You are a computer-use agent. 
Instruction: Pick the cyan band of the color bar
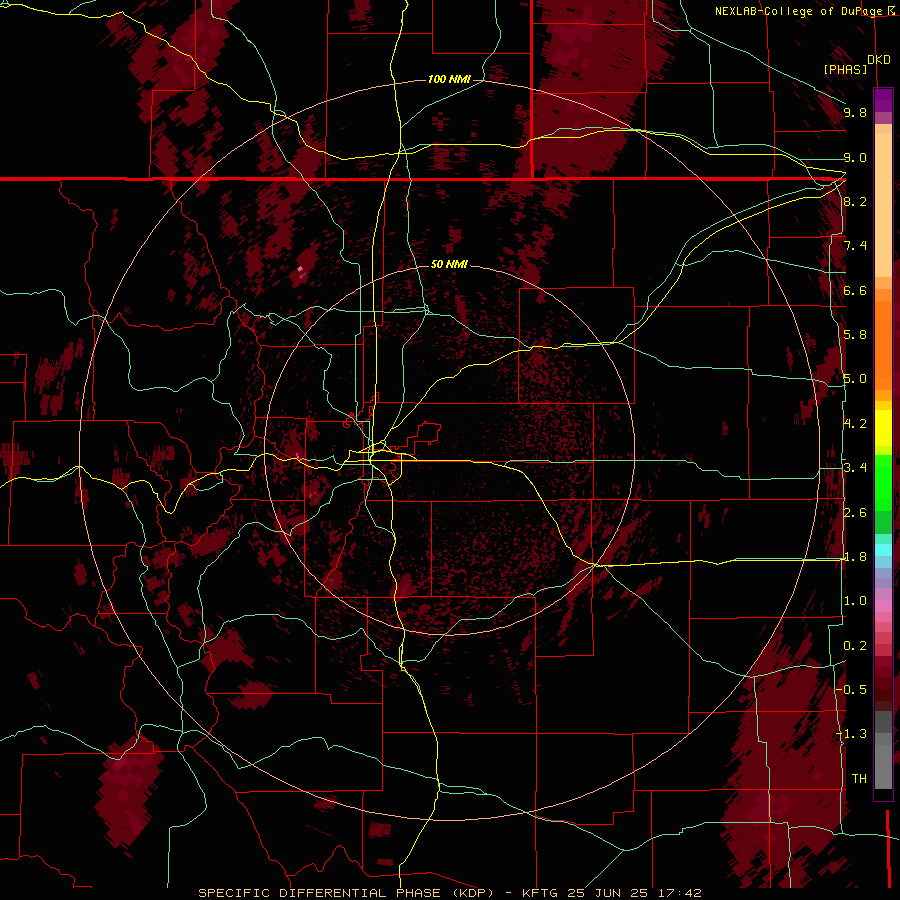(x=883, y=550)
